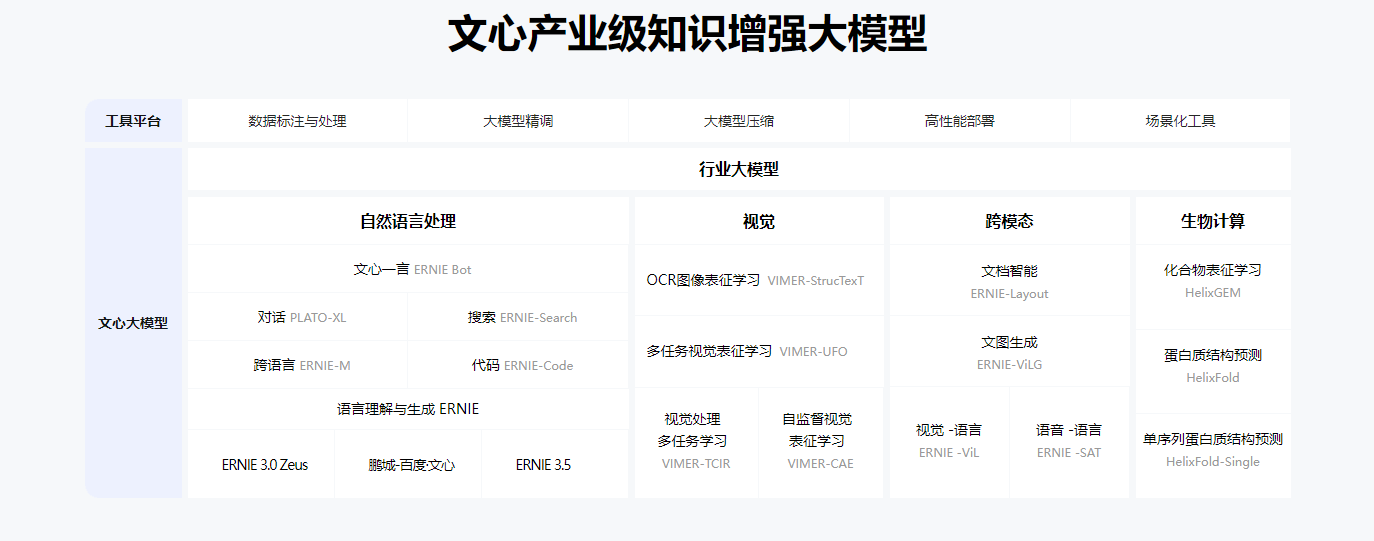This screenshot has width=1374, height=541.
Task: Click the 场景化工具 item
Action: click(x=1180, y=121)
